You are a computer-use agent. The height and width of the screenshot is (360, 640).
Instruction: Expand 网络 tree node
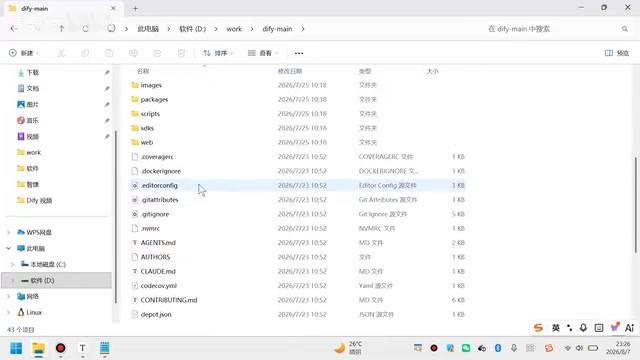pos(9,296)
